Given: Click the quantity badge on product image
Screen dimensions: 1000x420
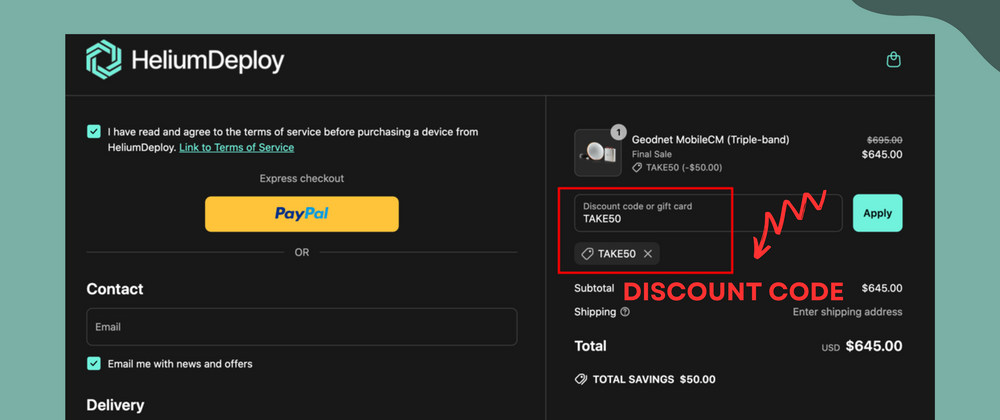Looking at the screenshot, I should [618, 132].
